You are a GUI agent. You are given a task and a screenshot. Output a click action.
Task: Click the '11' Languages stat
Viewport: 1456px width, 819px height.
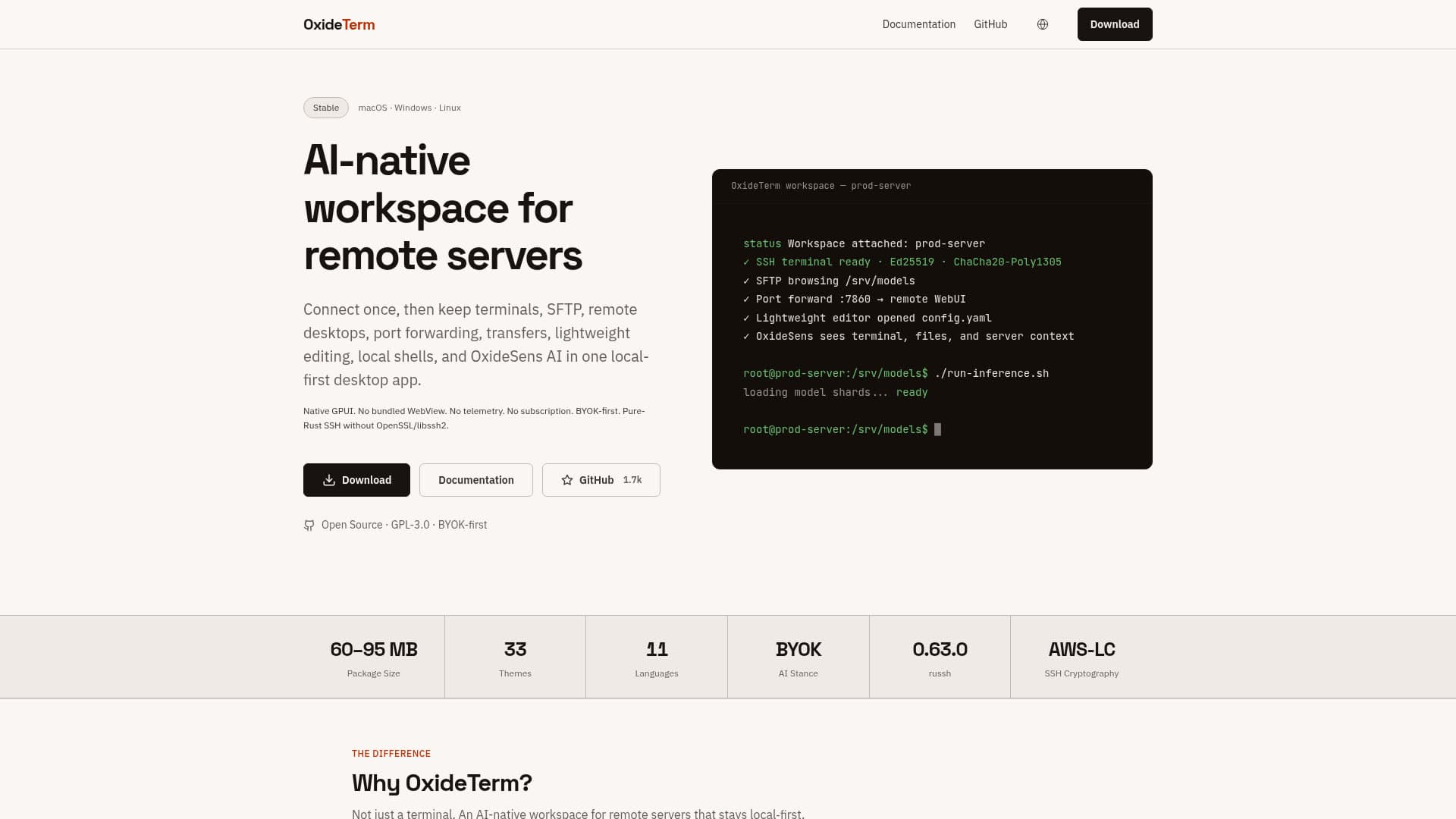[x=657, y=657]
